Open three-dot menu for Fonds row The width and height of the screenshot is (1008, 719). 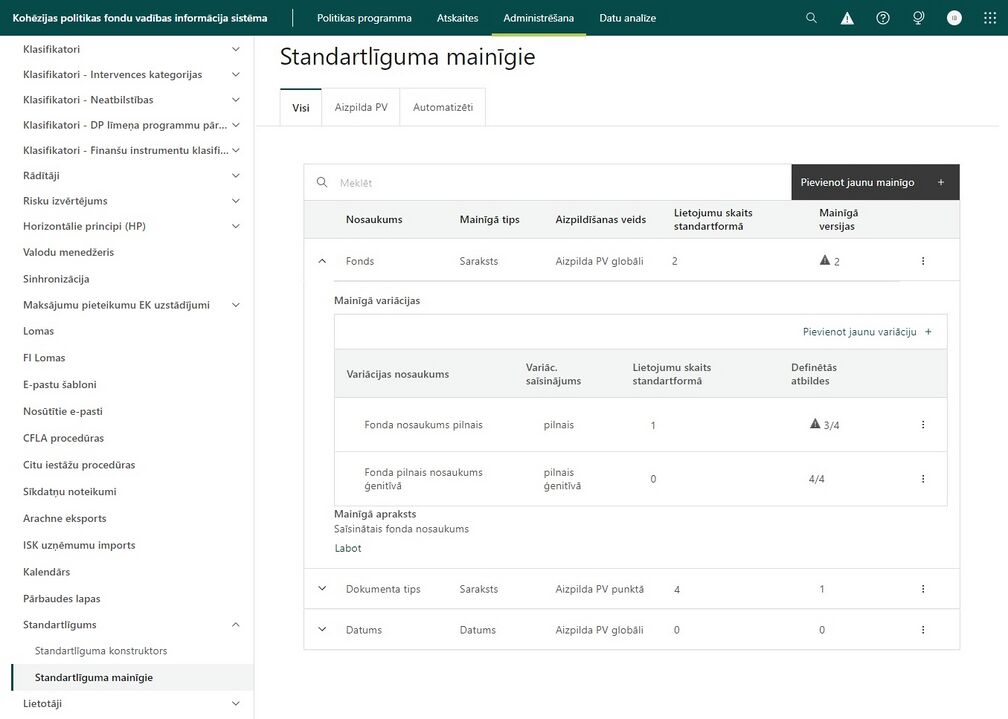click(x=923, y=261)
